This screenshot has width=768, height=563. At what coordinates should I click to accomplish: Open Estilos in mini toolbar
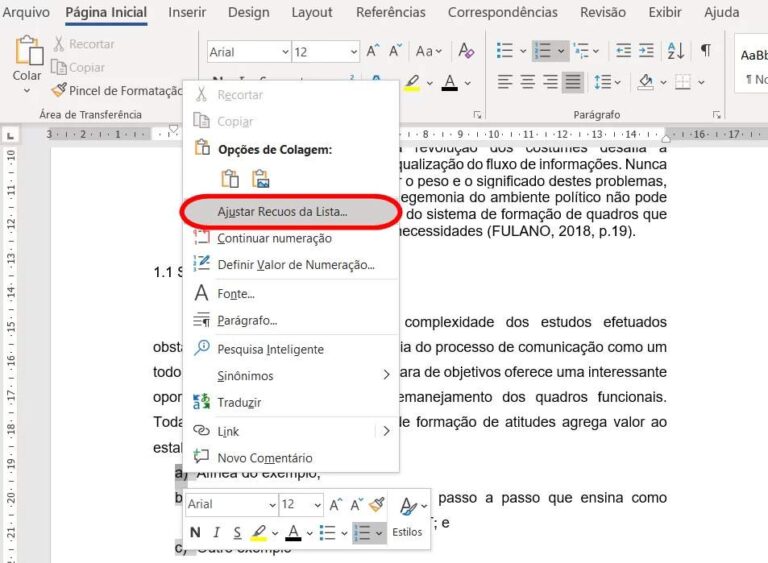coord(408,517)
